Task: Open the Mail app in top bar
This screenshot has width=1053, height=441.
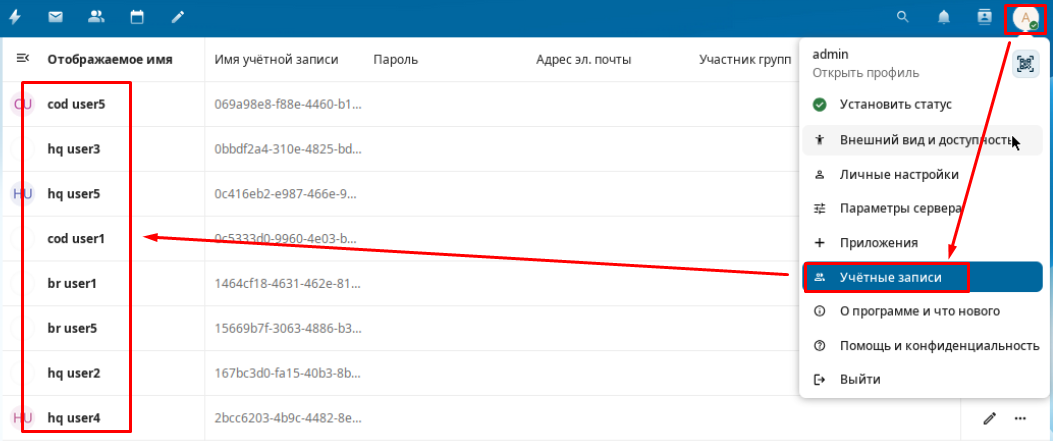Action: click(x=56, y=17)
